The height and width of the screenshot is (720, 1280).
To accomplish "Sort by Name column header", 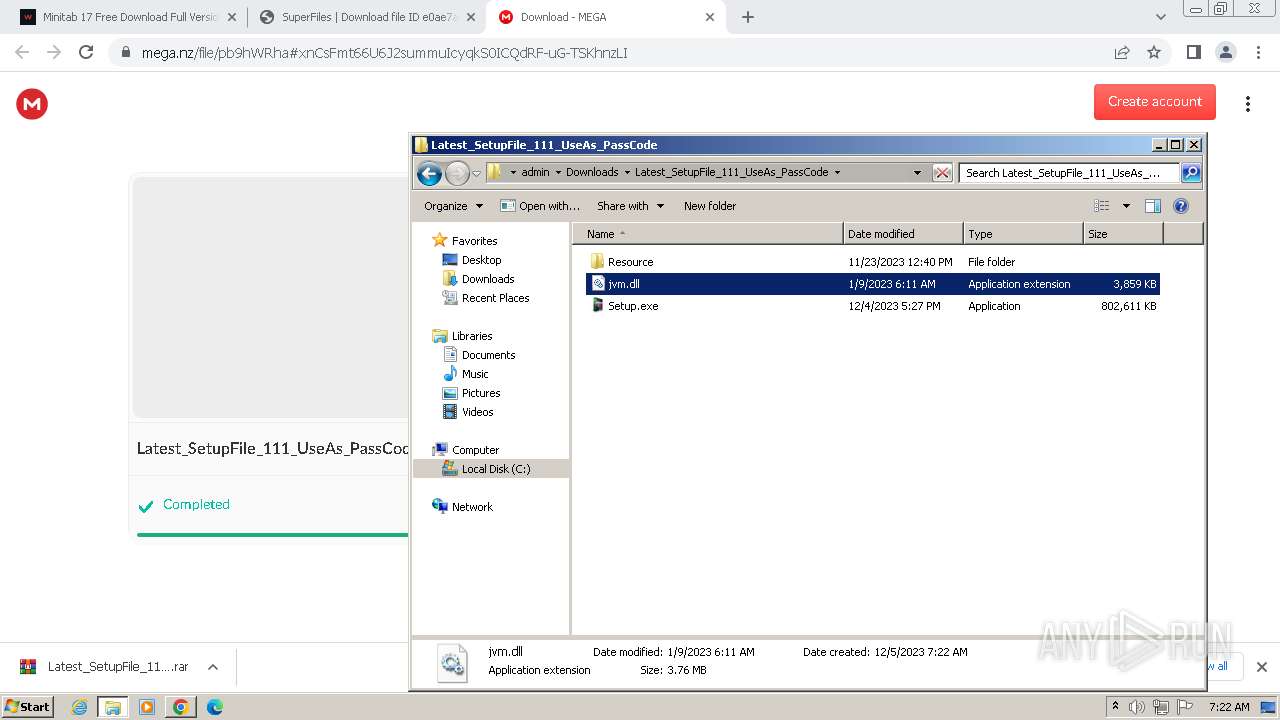I will click(707, 234).
